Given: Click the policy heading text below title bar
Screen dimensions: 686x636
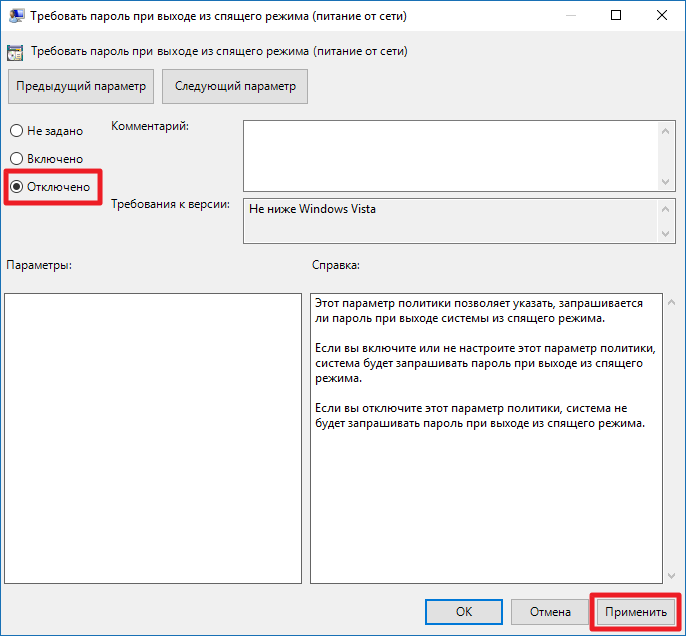Looking at the screenshot, I should (219, 51).
